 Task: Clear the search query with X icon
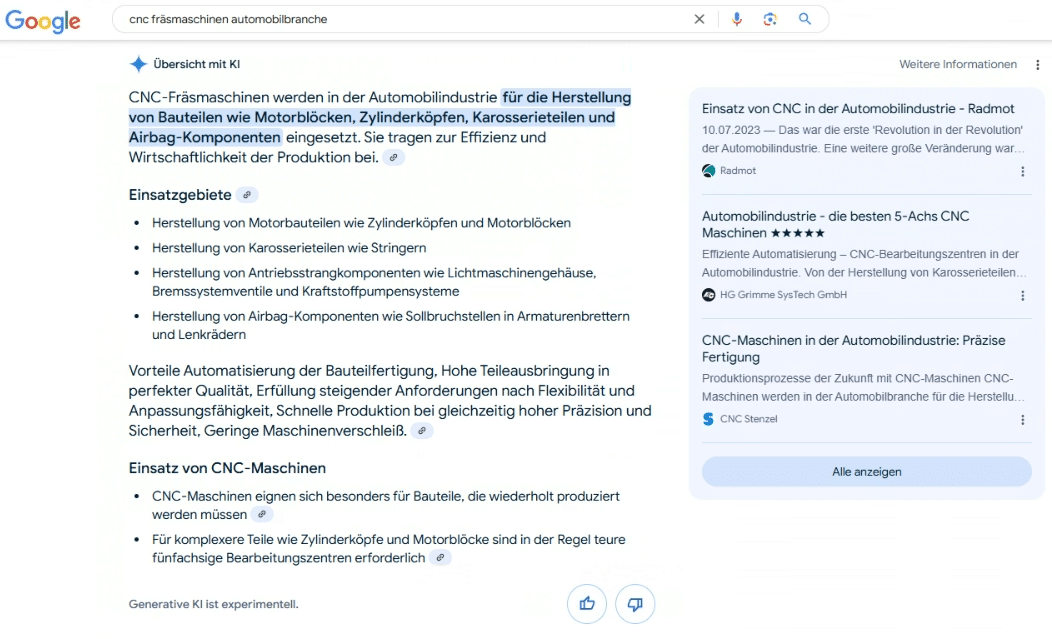pos(699,19)
